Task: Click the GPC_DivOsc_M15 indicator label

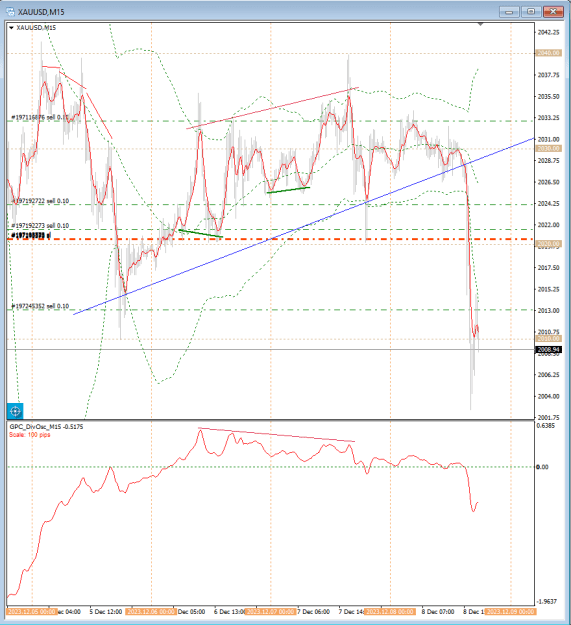Action: click(46, 427)
